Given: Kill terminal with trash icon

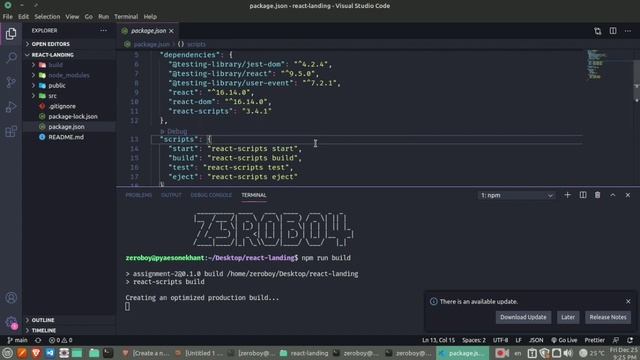Looking at the screenshot, I should [598, 195].
